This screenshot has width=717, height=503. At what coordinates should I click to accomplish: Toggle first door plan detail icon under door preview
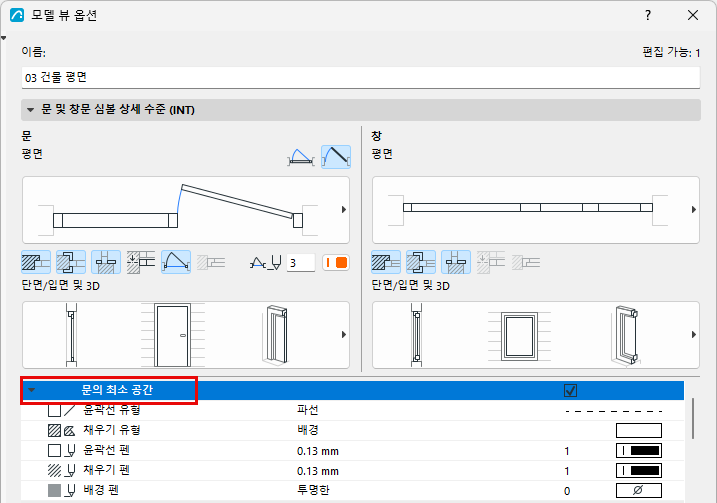click(x=36, y=262)
